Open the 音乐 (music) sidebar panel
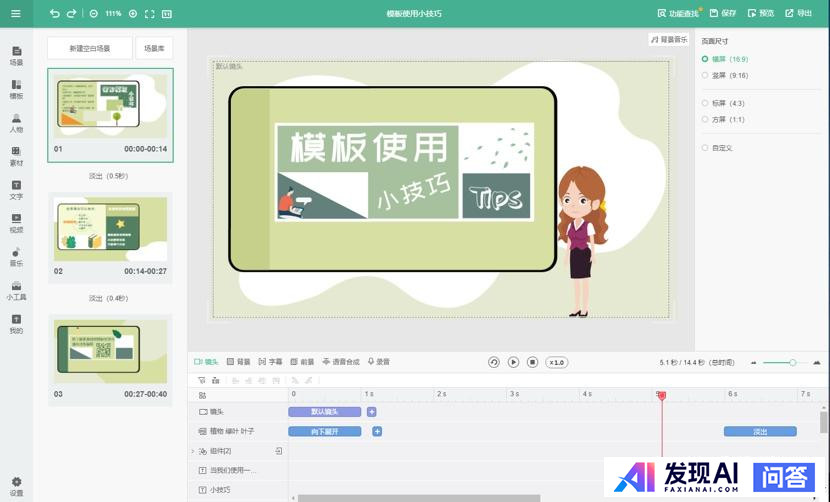 (16, 256)
